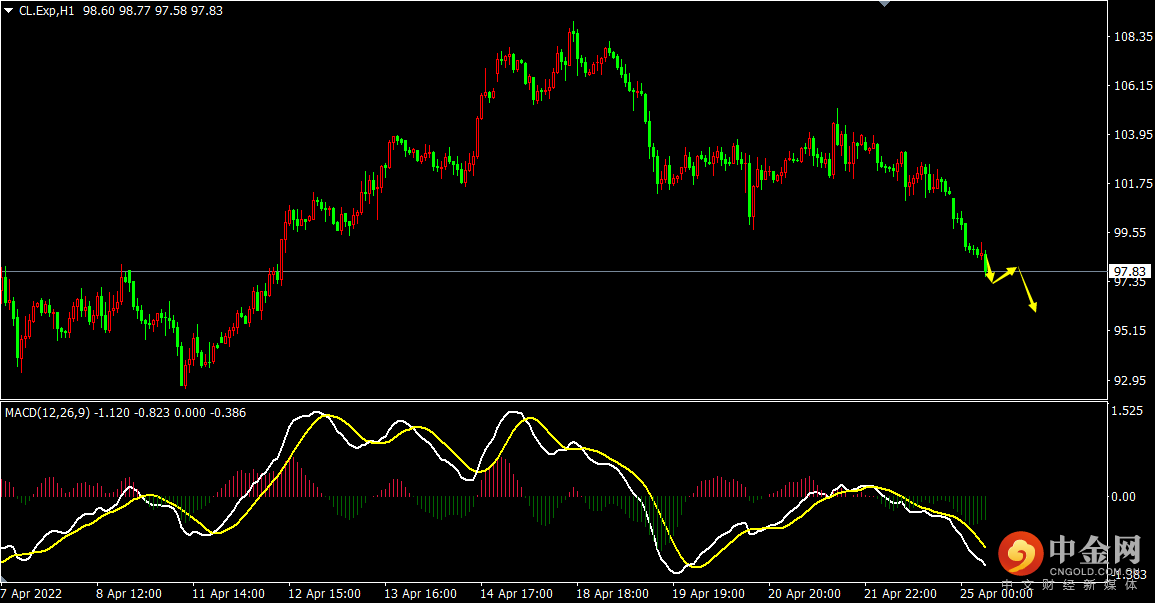
Task: Click the MACD(12,26,9) indicator label
Action: (46, 412)
